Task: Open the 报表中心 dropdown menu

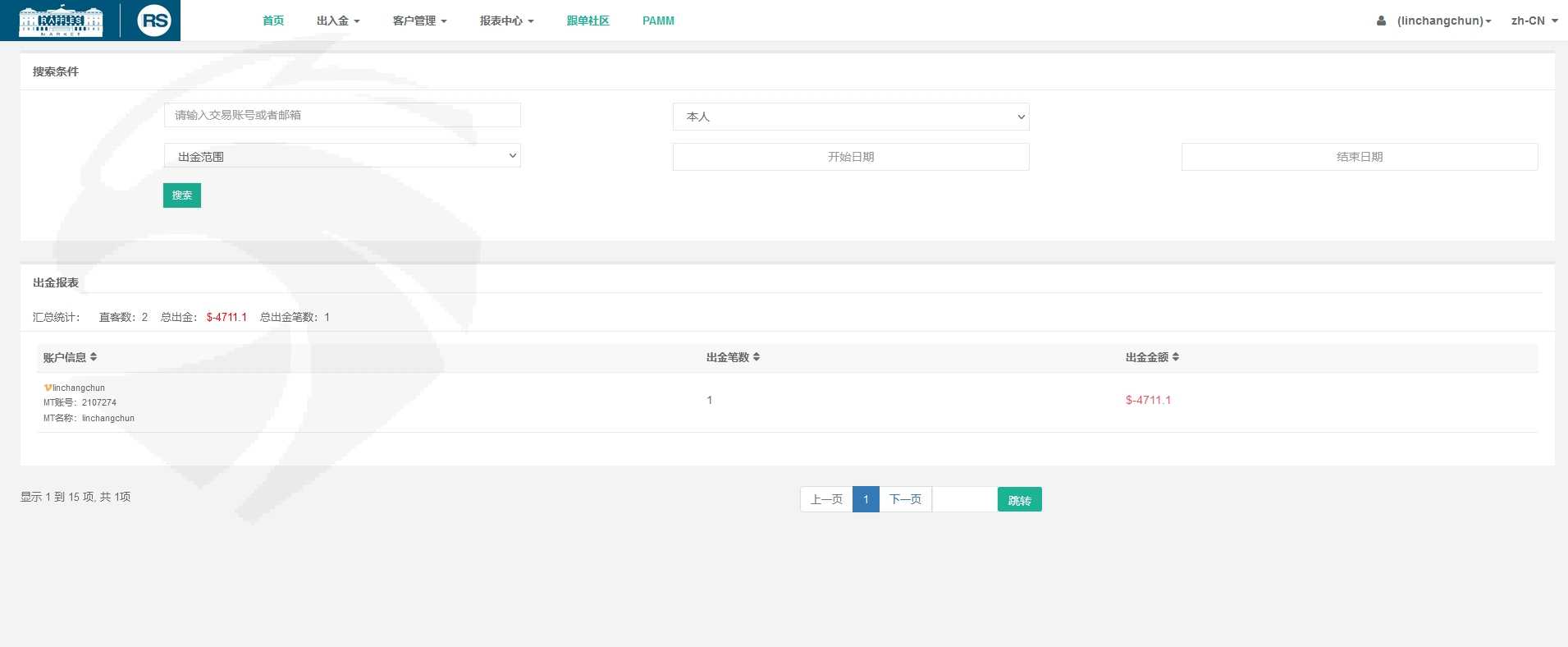Action: click(506, 21)
